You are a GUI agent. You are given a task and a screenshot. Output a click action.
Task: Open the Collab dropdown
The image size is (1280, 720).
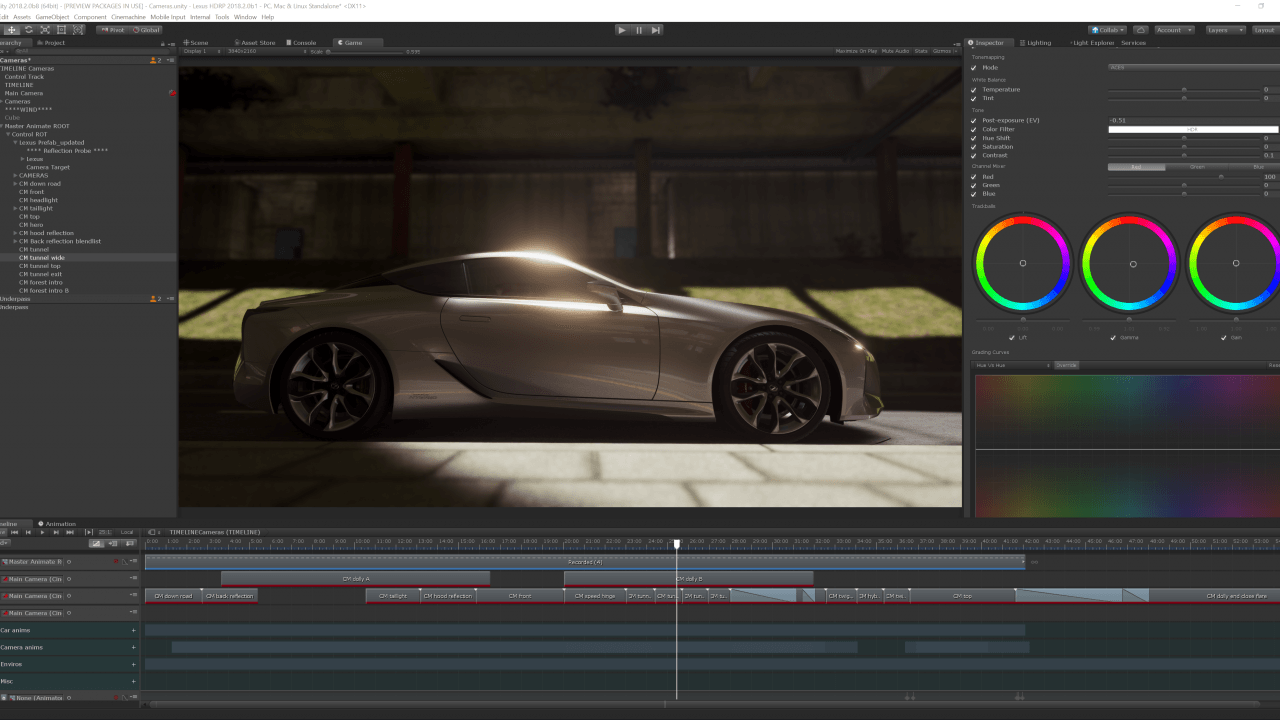(x=1108, y=30)
